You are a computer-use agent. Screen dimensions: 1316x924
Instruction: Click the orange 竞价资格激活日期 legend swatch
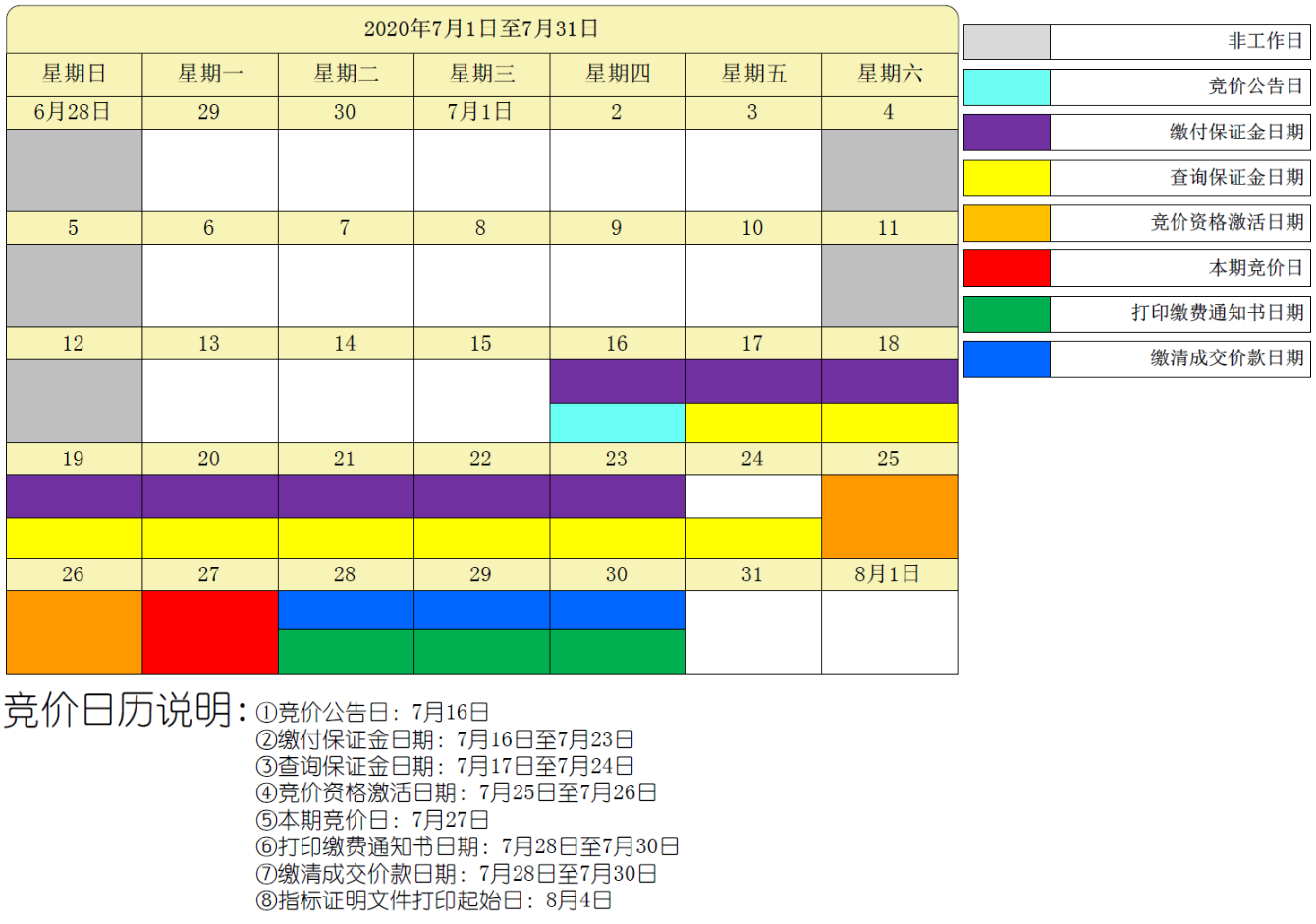[1007, 223]
